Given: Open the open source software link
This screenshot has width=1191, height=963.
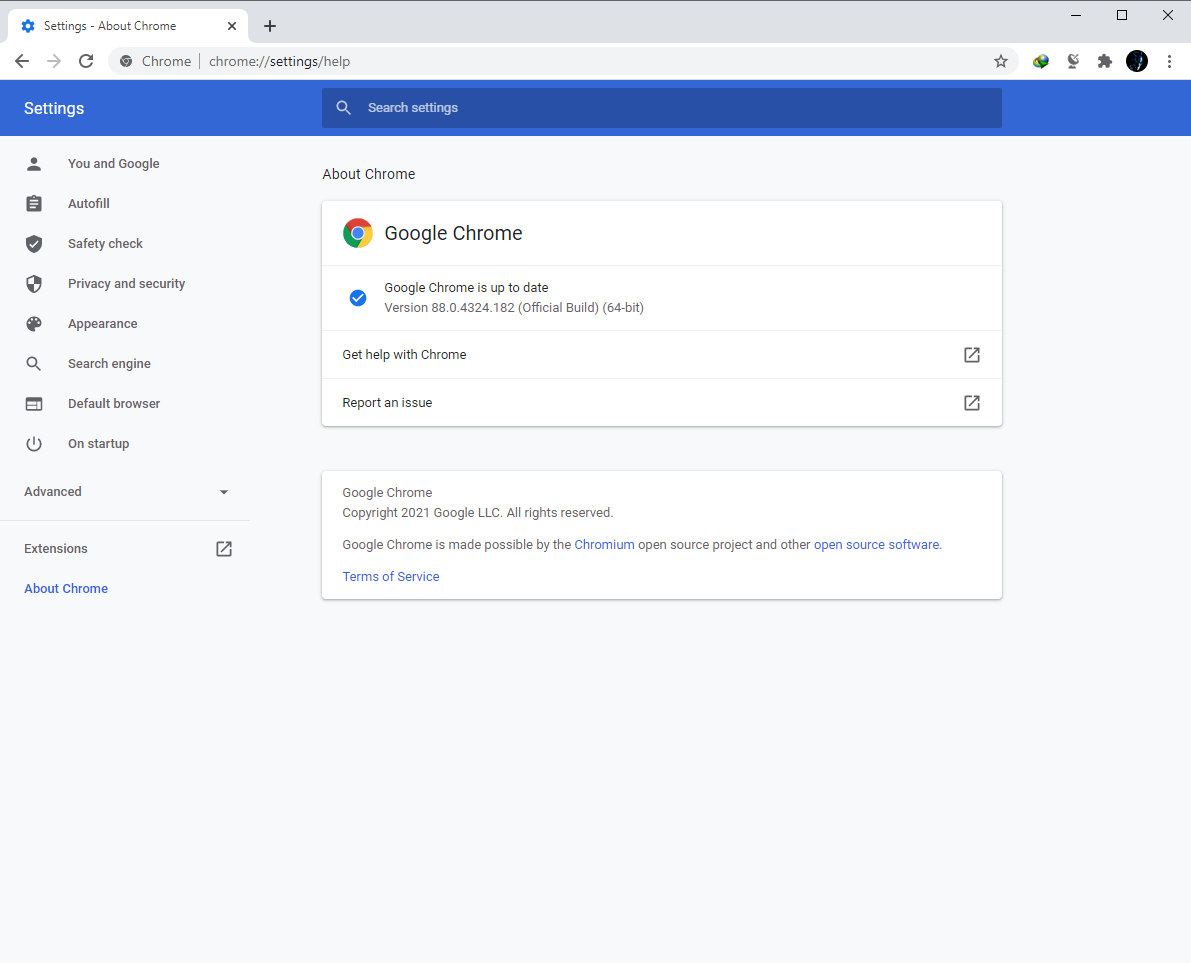Looking at the screenshot, I should click(876, 545).
